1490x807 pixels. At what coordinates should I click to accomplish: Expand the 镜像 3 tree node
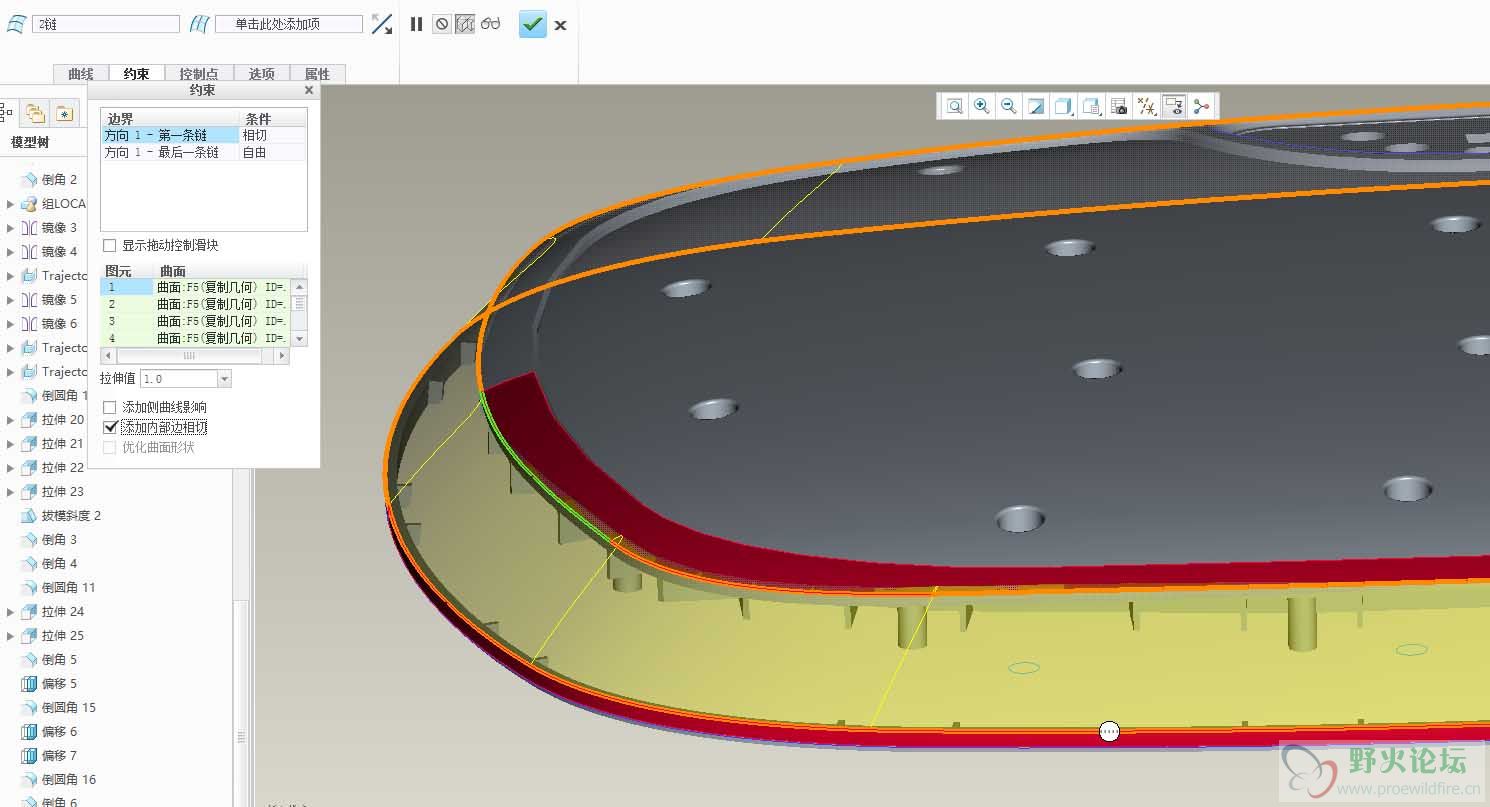10,228
